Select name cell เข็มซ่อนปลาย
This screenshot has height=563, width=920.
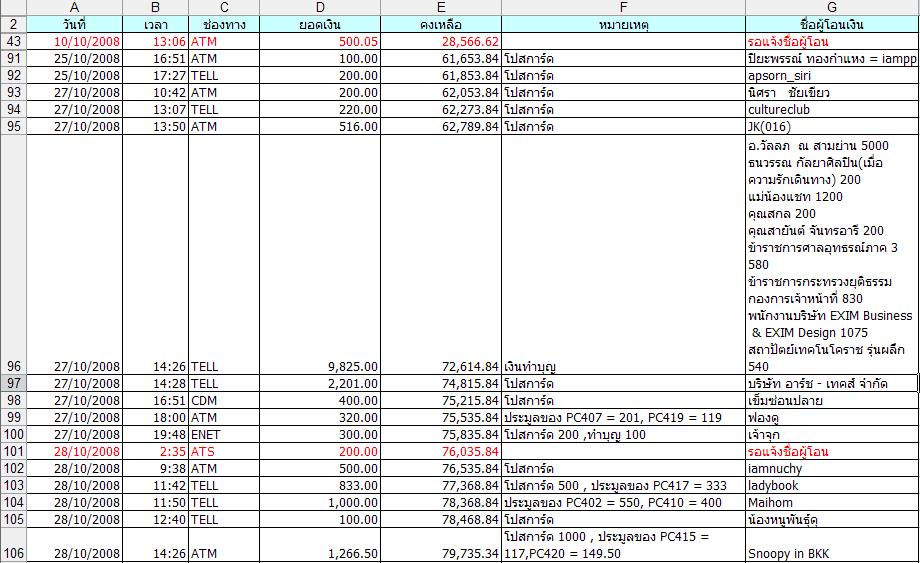click(x=833, y=401)
